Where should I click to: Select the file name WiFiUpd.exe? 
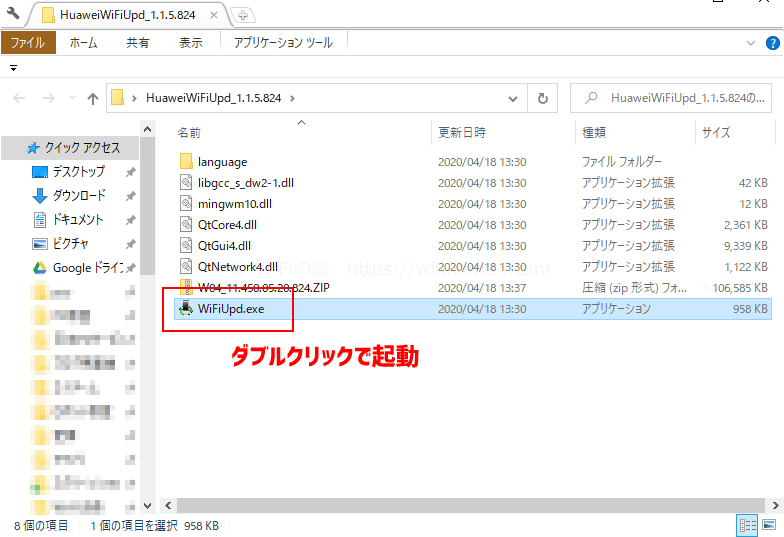point(231,309)
